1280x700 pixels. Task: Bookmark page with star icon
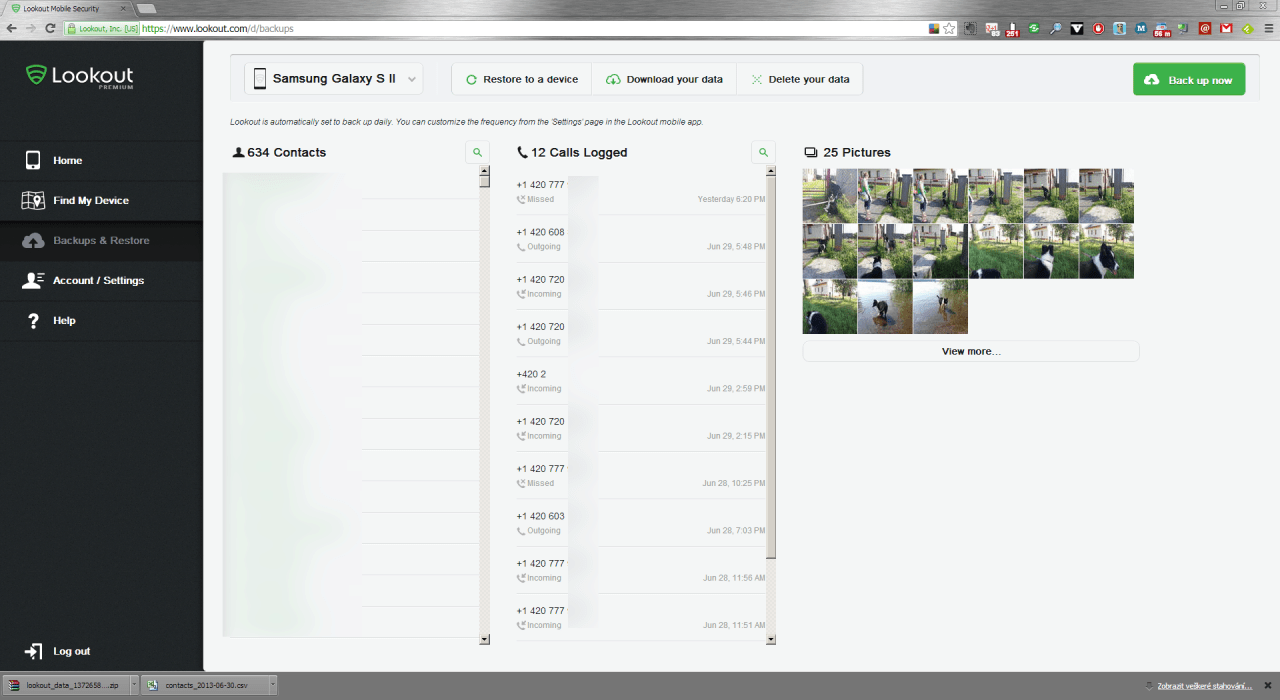point(950,29)
